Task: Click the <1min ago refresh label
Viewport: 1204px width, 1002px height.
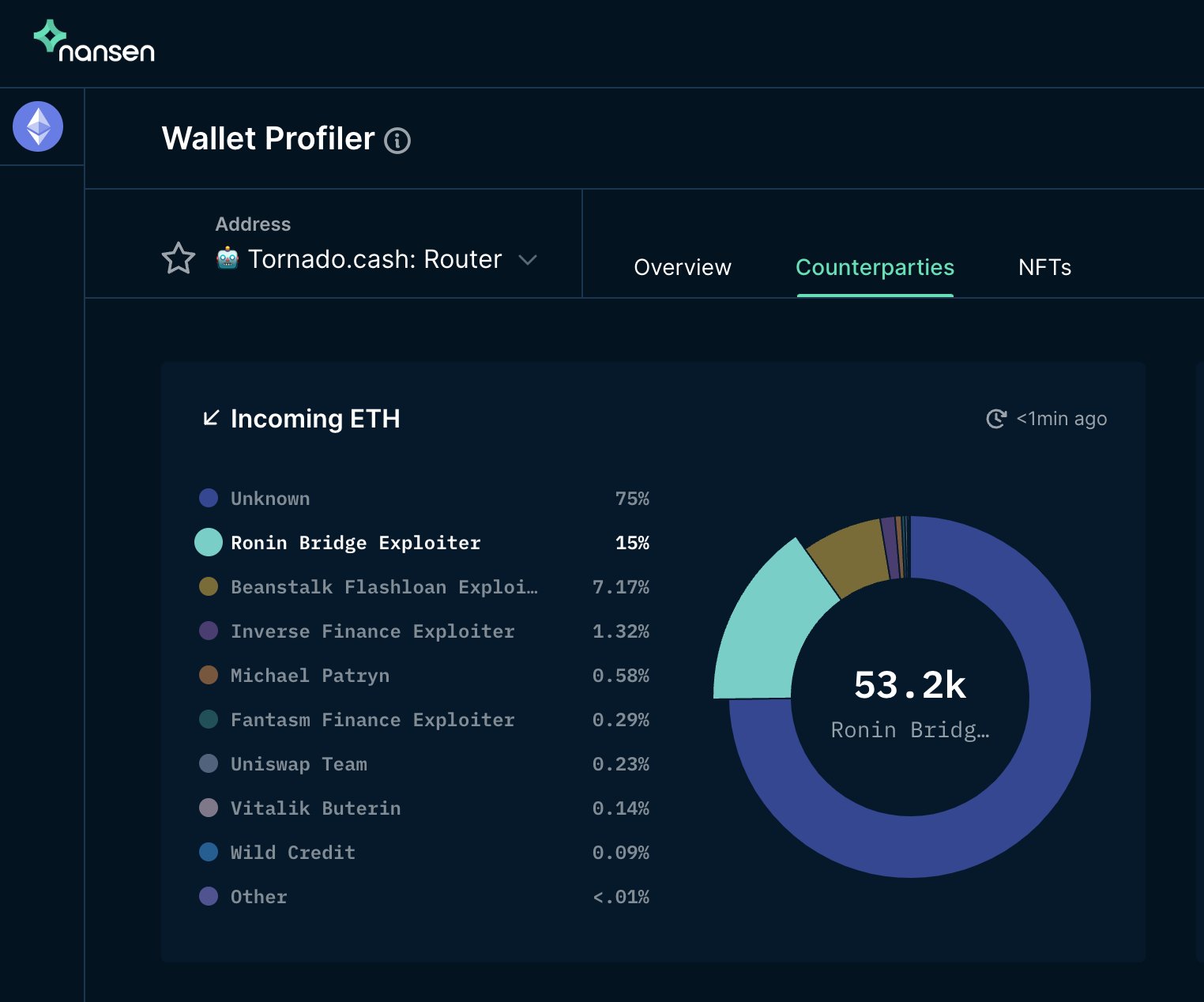Action: pyautogui.click(x=1062, y=419)
